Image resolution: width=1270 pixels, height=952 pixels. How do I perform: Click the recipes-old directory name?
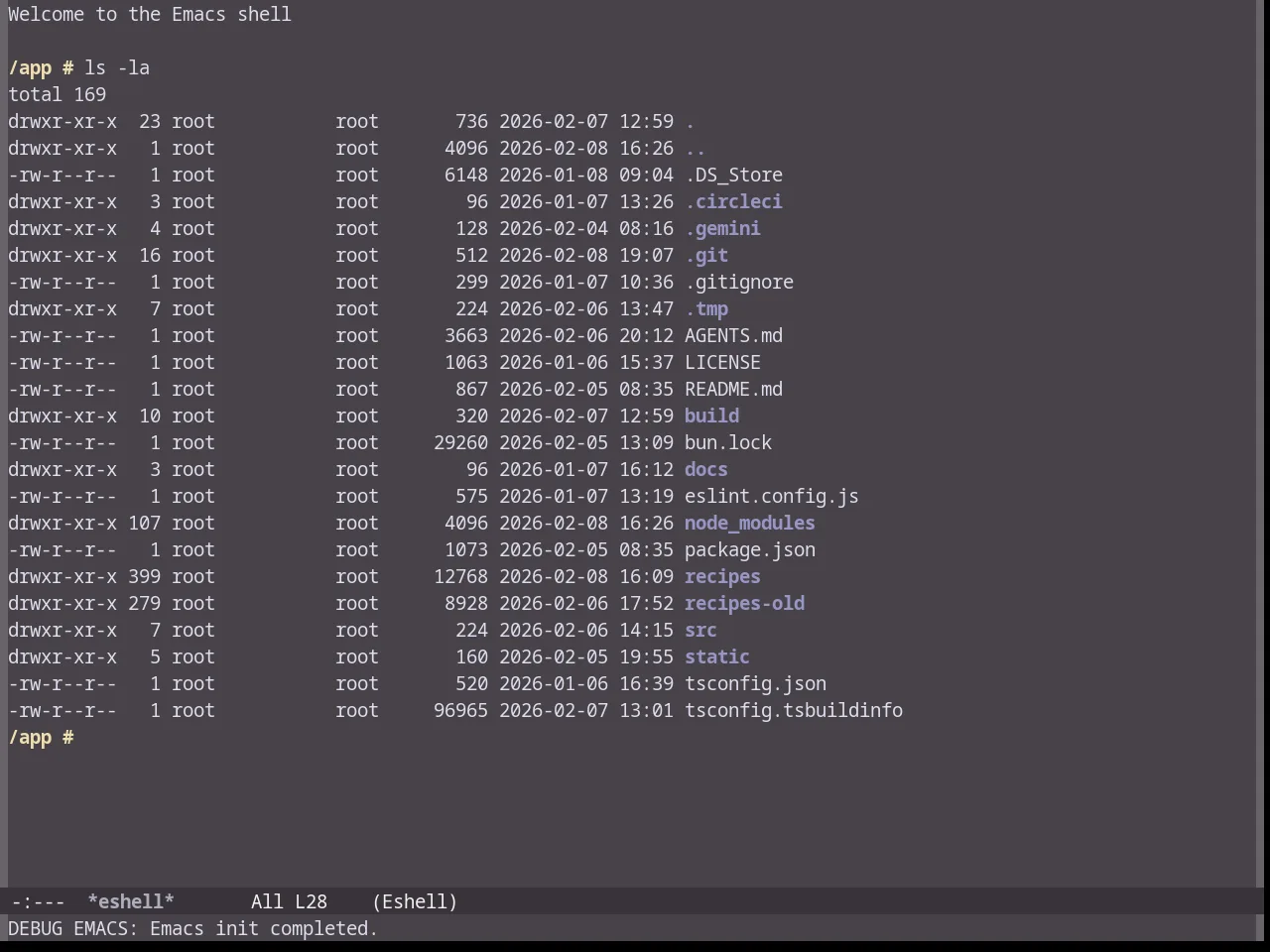[744, 603]
